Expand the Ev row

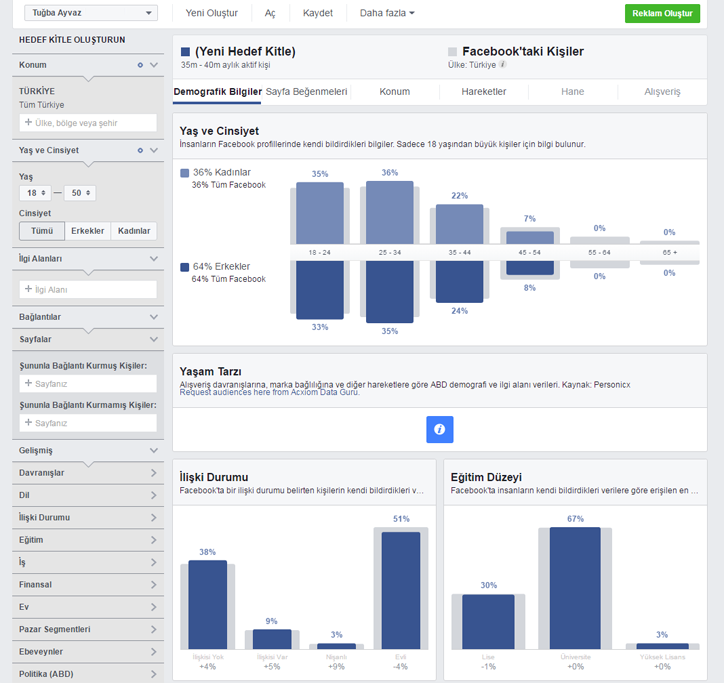click(88, 607)
